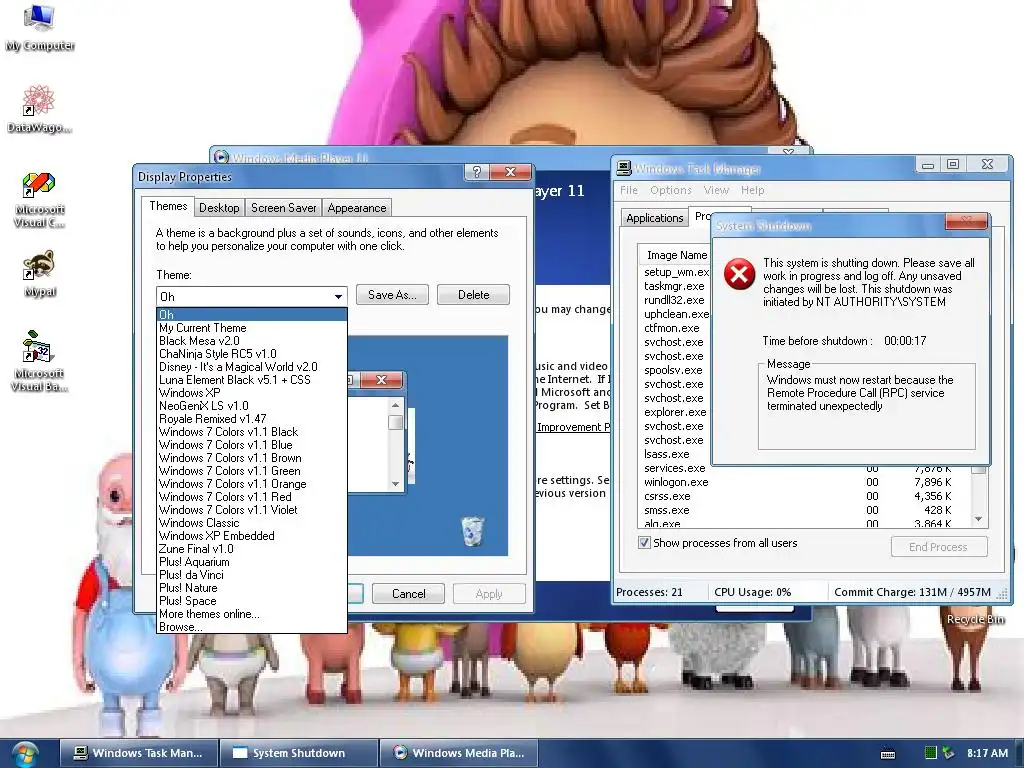The image size is (1024, 768).
Task: Open Task Manager View menu
Action: click(x=716, y=190)
